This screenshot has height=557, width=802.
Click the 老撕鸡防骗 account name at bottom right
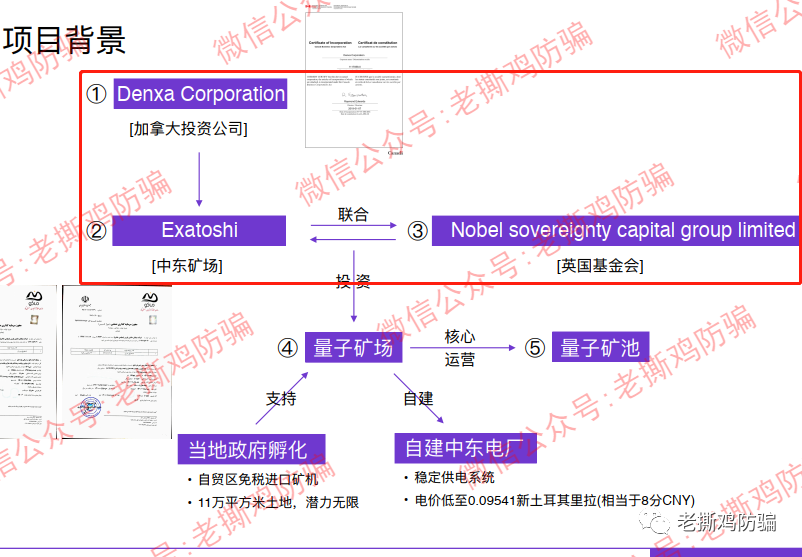(x=727, y=523)
